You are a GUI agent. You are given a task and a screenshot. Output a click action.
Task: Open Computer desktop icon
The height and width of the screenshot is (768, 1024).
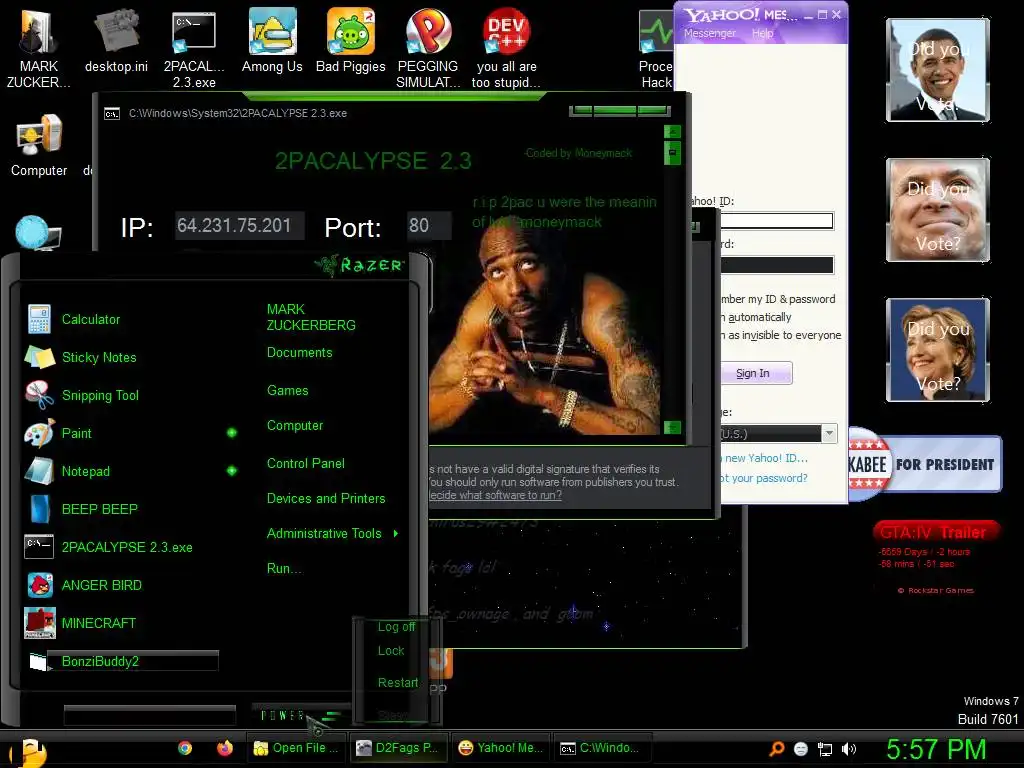click(x=39, y=145)
